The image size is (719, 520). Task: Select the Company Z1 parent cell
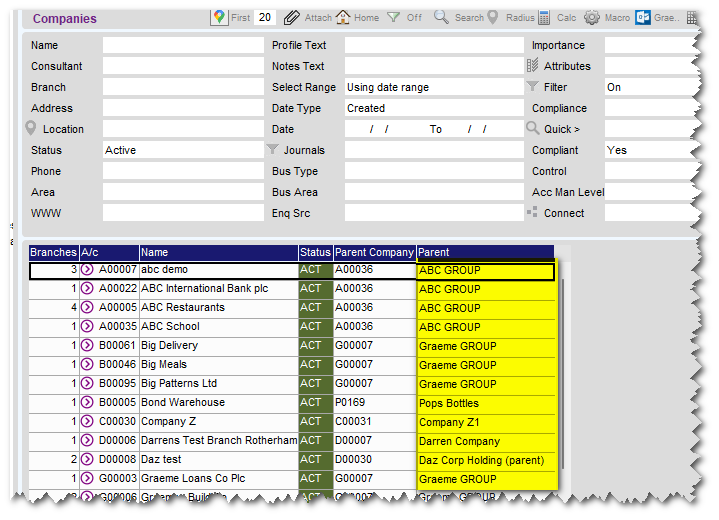[x=486, y=422]
